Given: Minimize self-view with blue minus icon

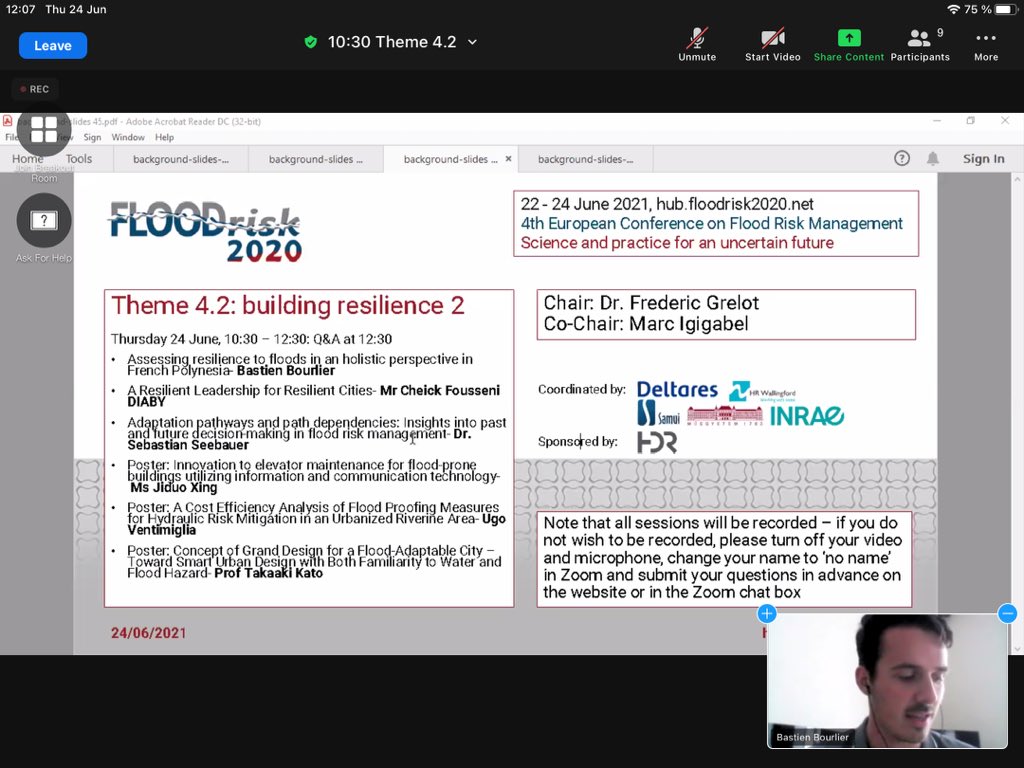Looking at the screenshot, I should click(x=1007, y=613).
